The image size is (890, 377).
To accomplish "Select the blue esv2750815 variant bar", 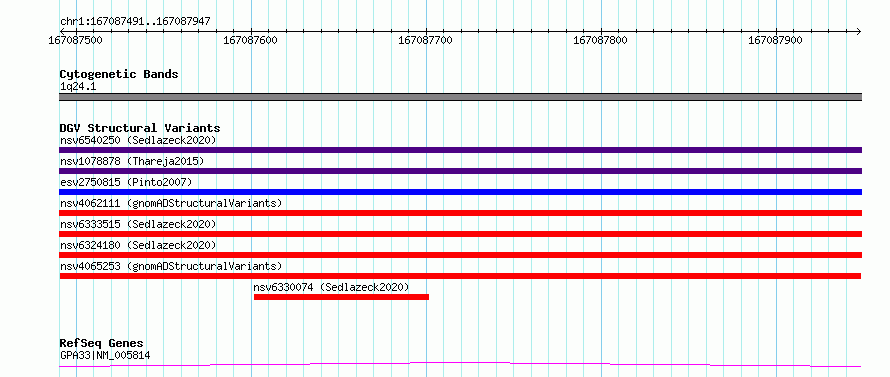I will click(x=460, y=192).
